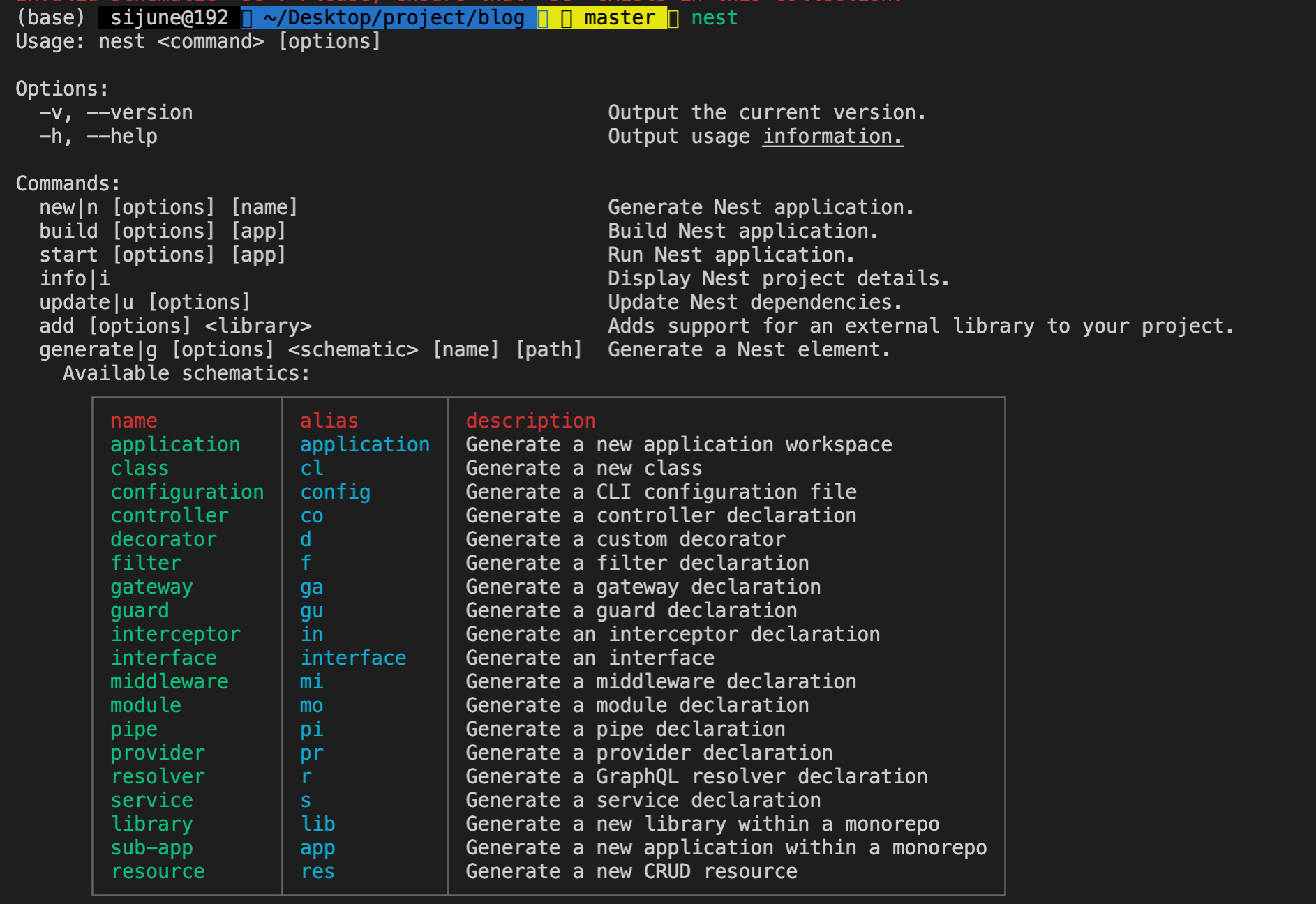The image size is (1316, 904).
Task: Click 'application' in the name column
Action: point(175,444)
